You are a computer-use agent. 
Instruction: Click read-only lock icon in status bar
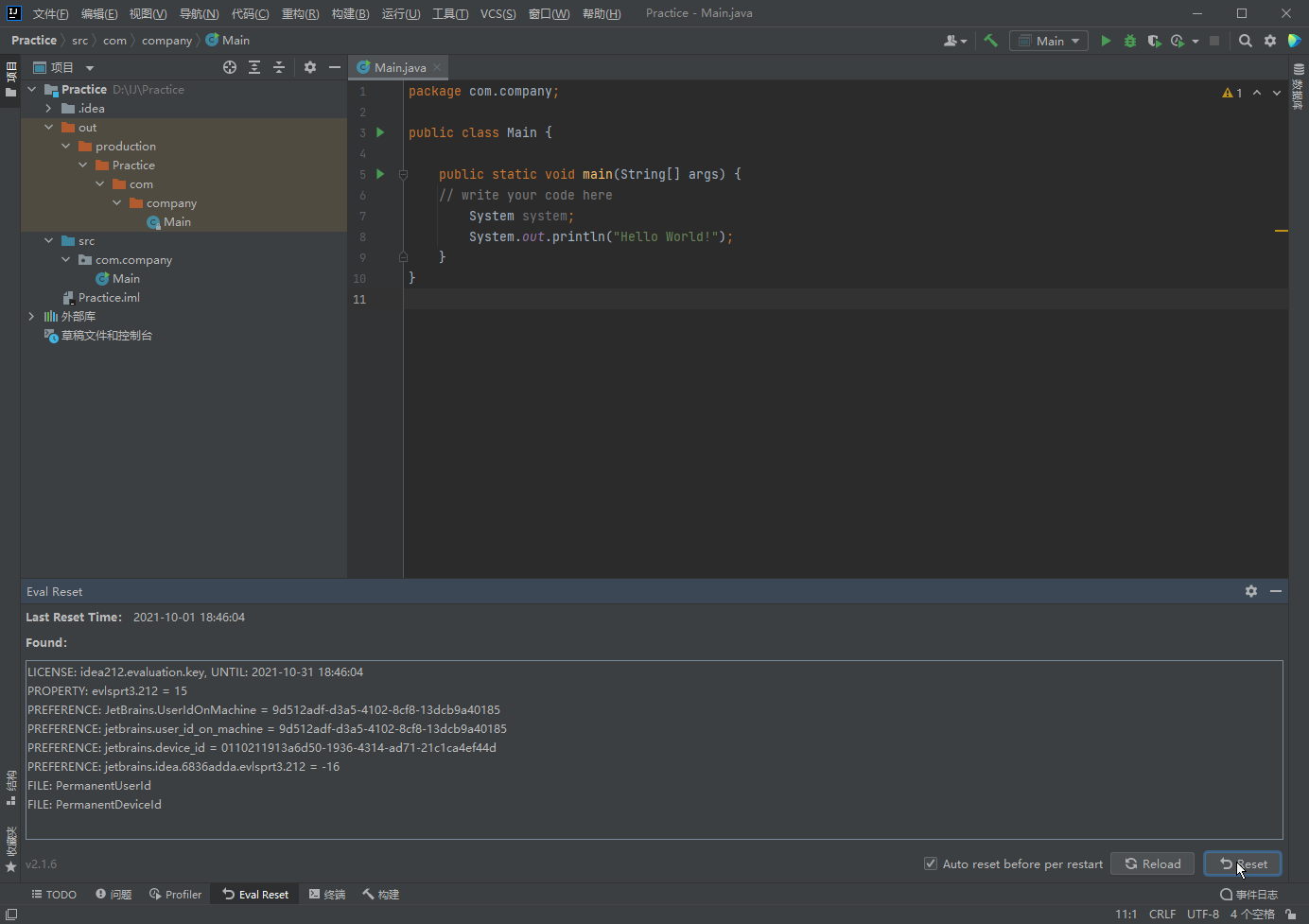(1290, 915)
